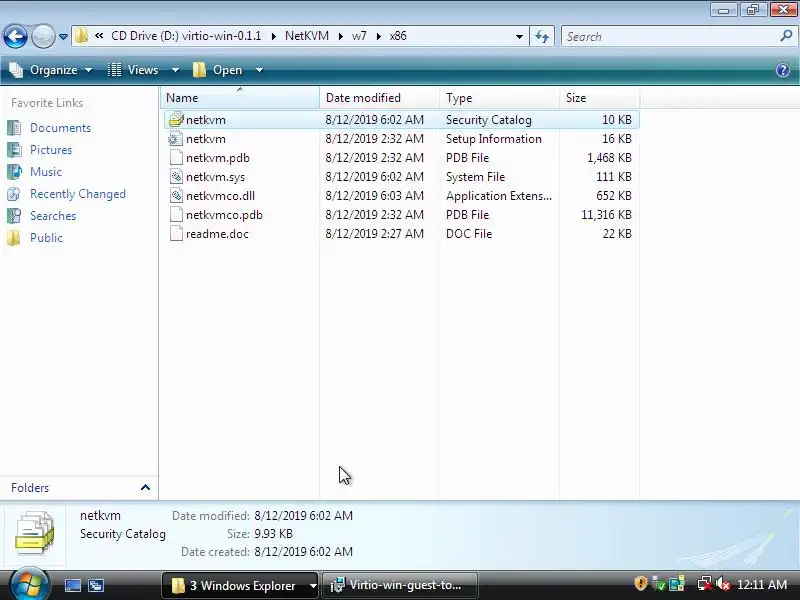The image size is (800, 600).
Task: Open Documents in Favorite Links
Action: click(60, 128)
